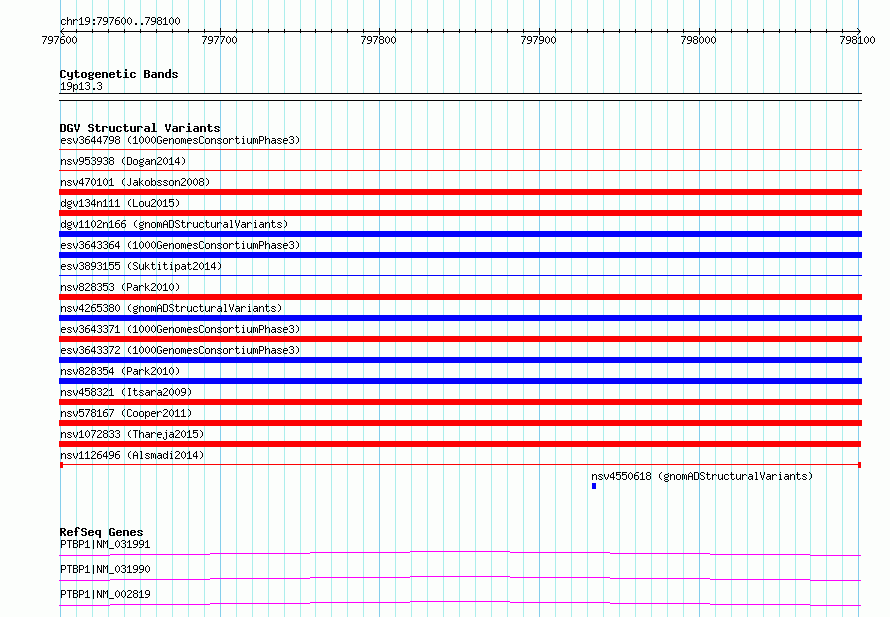Open transcript PTBP1|NM_031991 label
Screen dimensions: 890x617
[x=105, y=544]
